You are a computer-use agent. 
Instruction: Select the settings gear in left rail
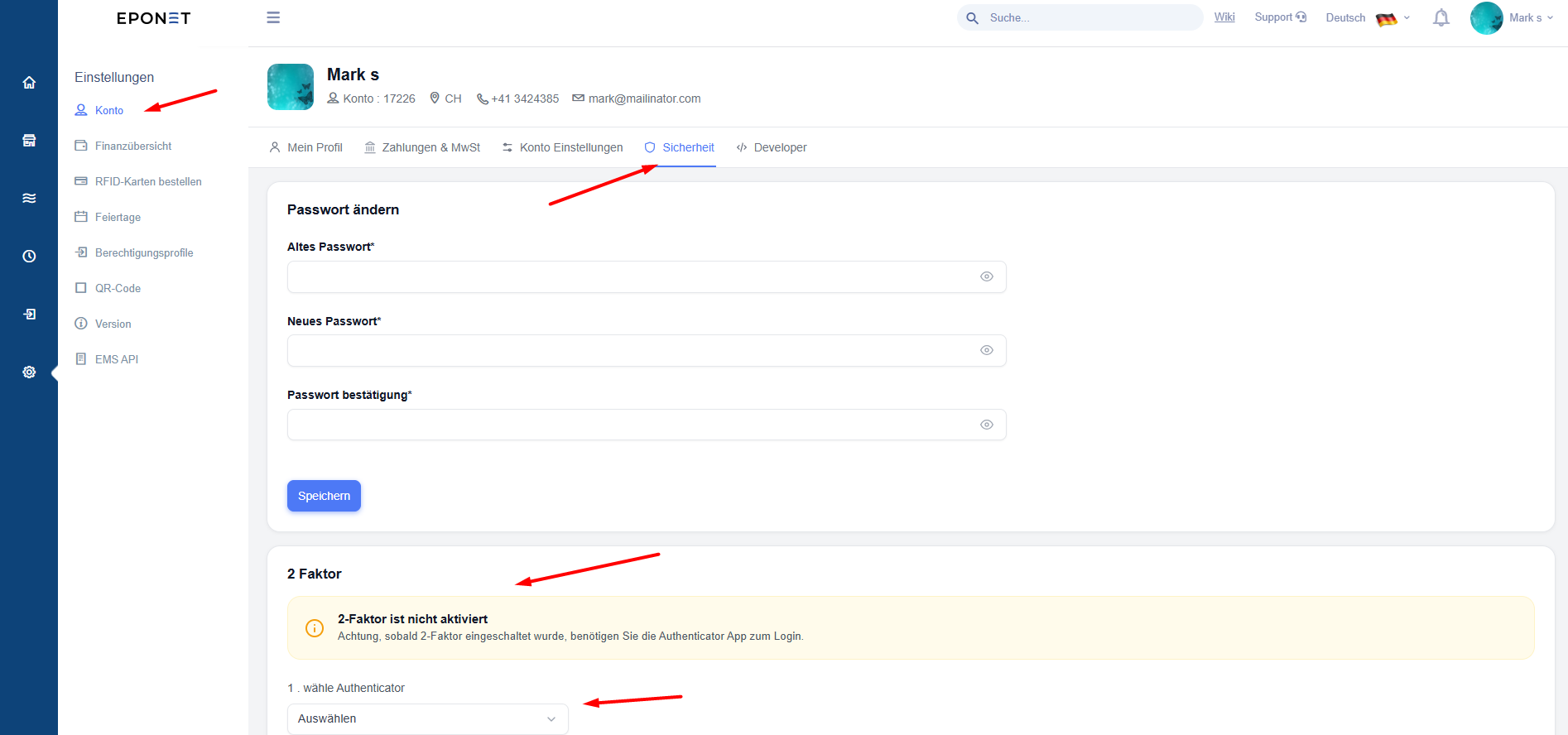(29, 372)
